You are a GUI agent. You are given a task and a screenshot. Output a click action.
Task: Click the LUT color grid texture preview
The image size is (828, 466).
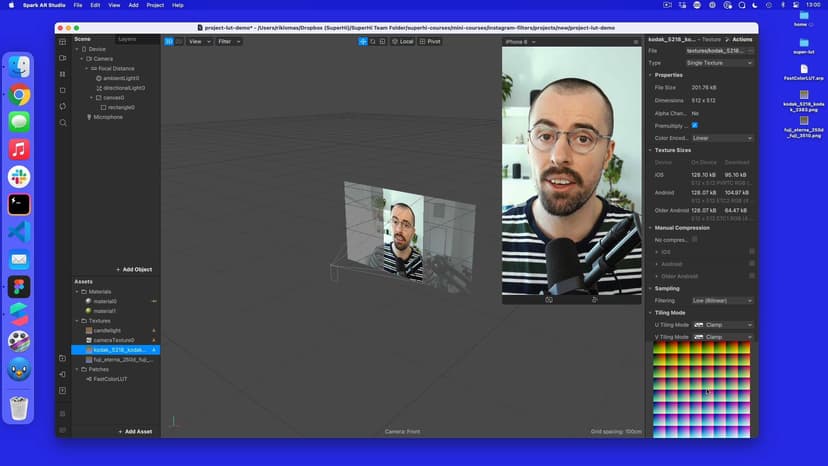point(701,390)
